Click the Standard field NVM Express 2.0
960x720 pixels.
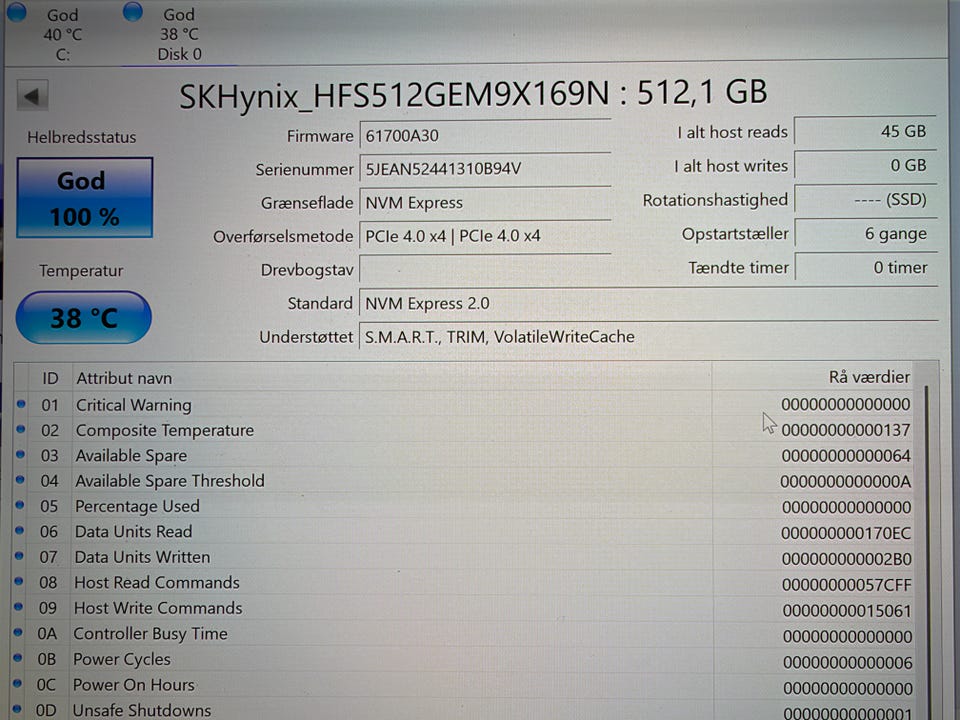[648, 304]
